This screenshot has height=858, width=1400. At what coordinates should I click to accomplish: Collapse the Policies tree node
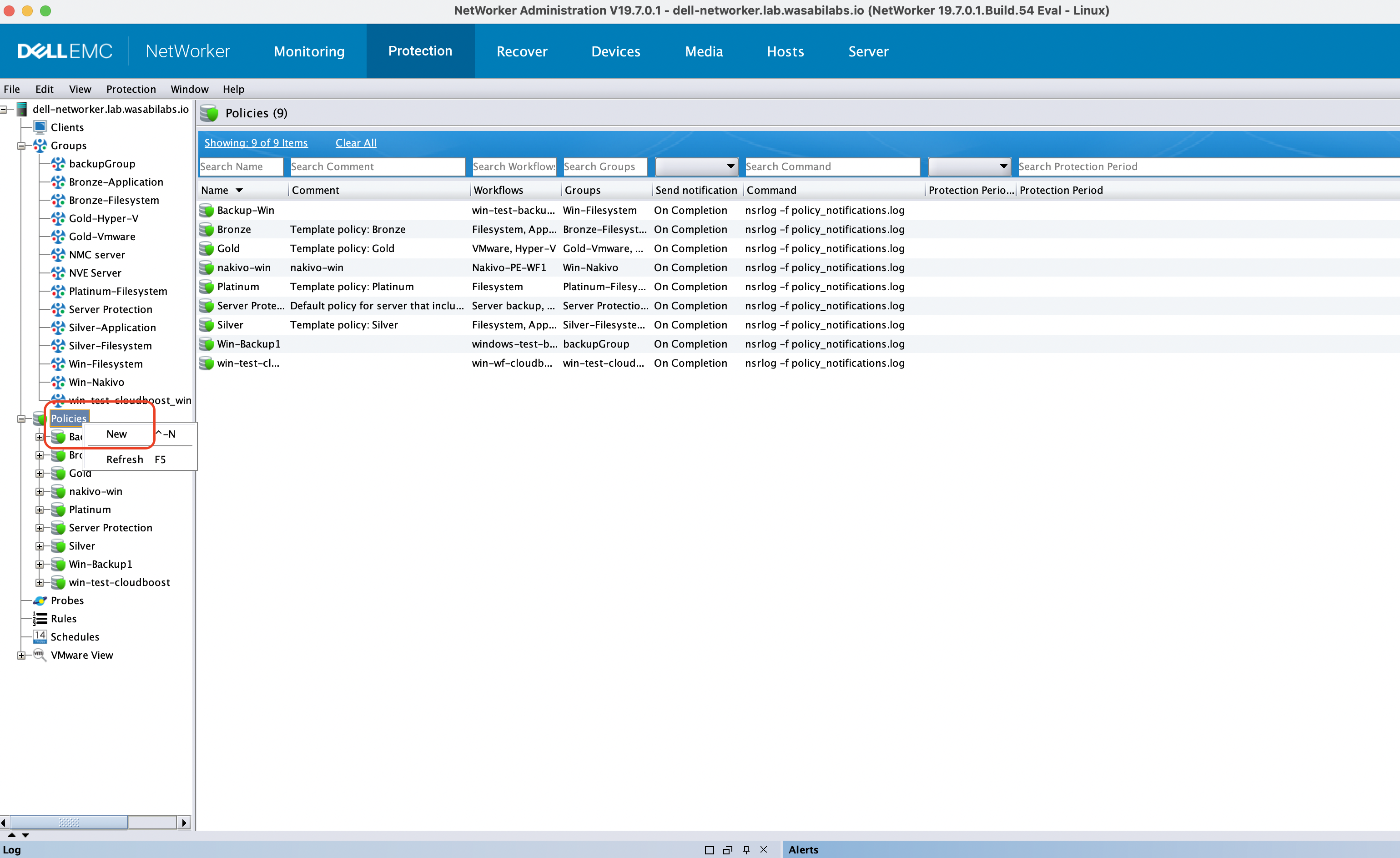click(21, 419)
